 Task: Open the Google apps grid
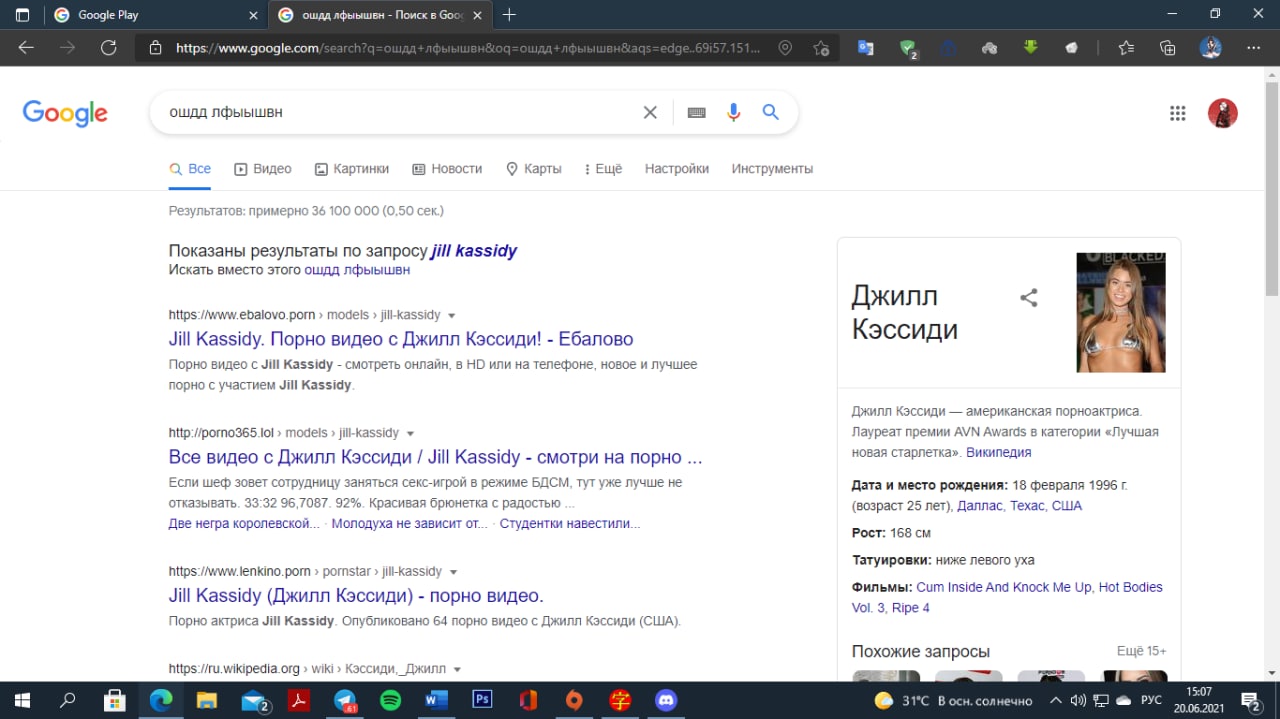pos(1178,113)
